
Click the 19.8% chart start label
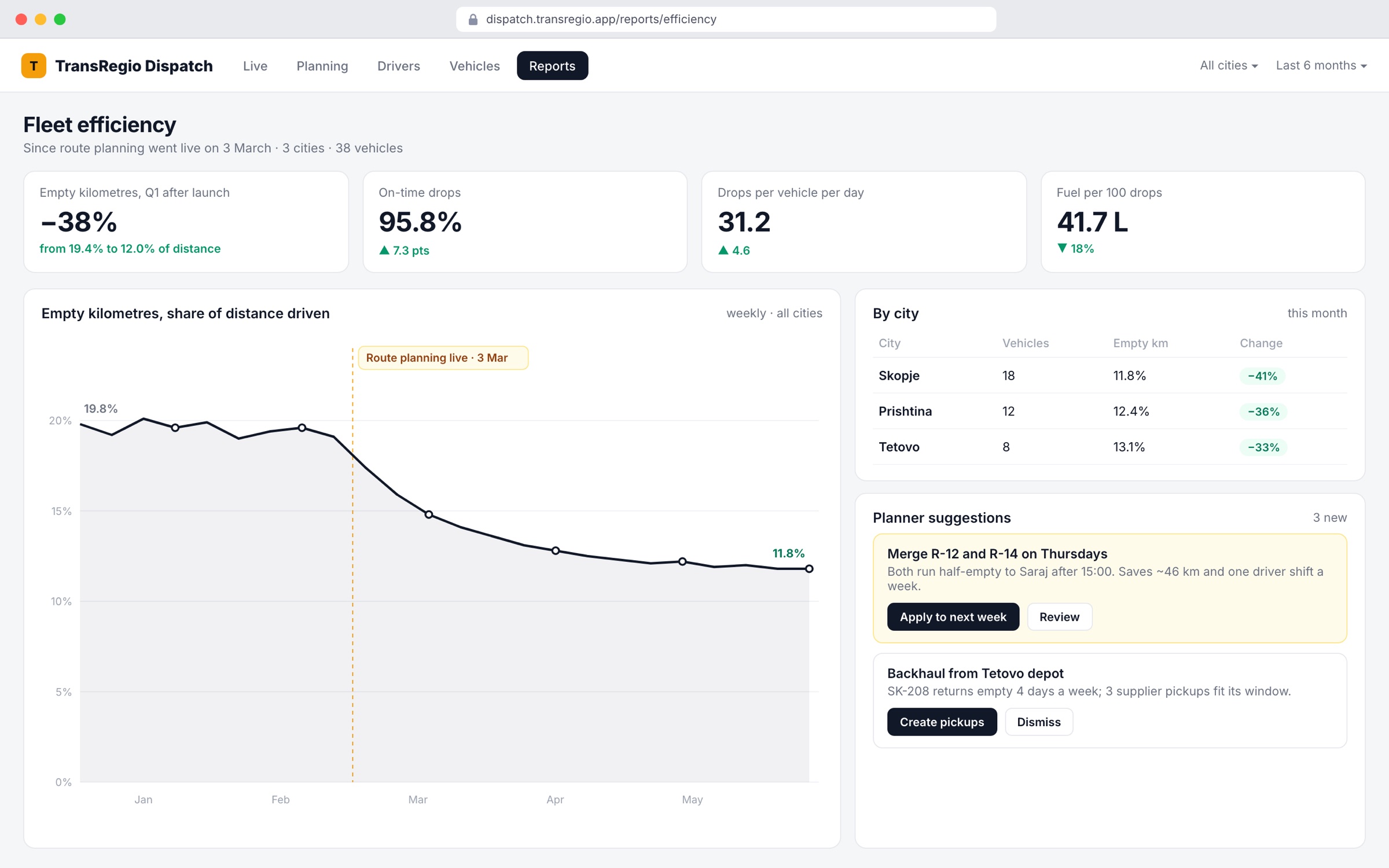click(x=101, y=409)
